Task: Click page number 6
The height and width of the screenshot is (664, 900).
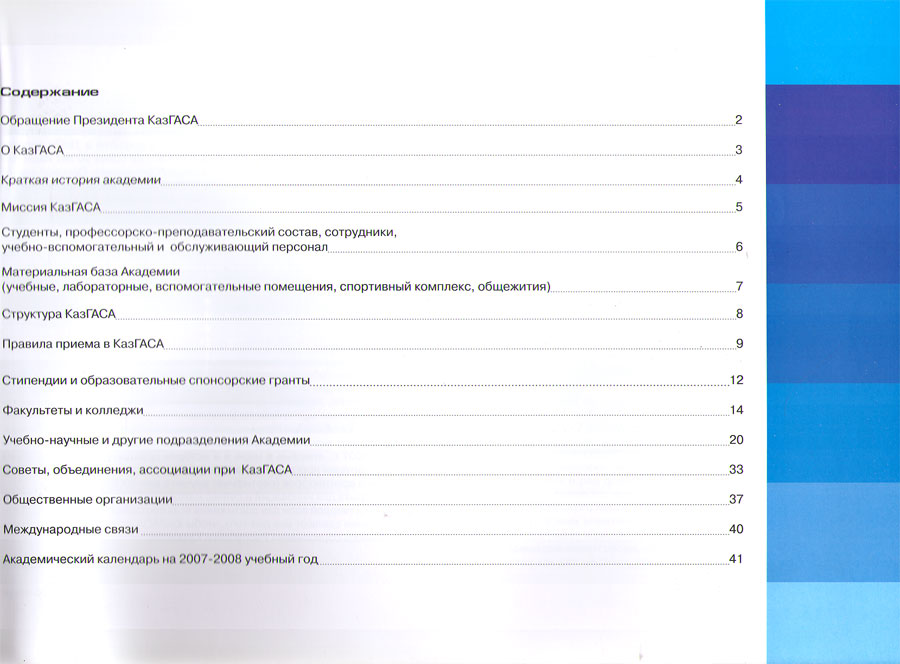Action: pyautogui.click(x=739, y=247)
